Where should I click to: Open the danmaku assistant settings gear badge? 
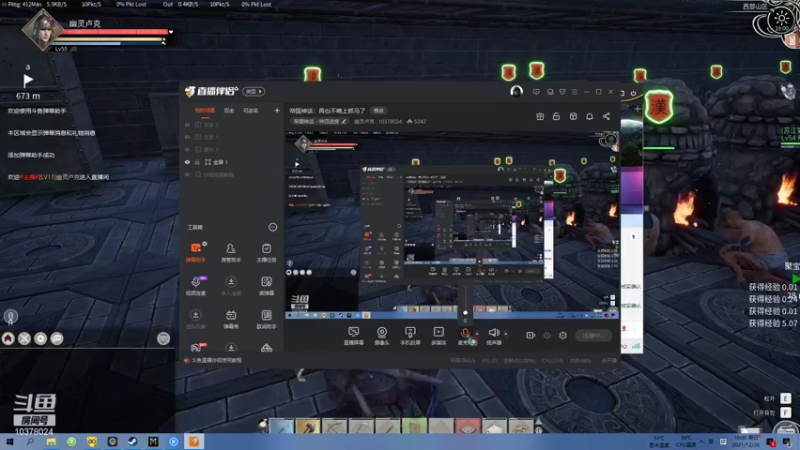pyautogui.click(x=204, y=244)
